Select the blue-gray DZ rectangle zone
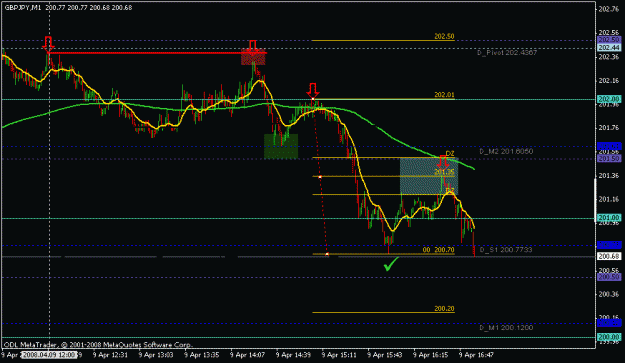The width and height of the screenshot is (625, 363). click(429, 176)
